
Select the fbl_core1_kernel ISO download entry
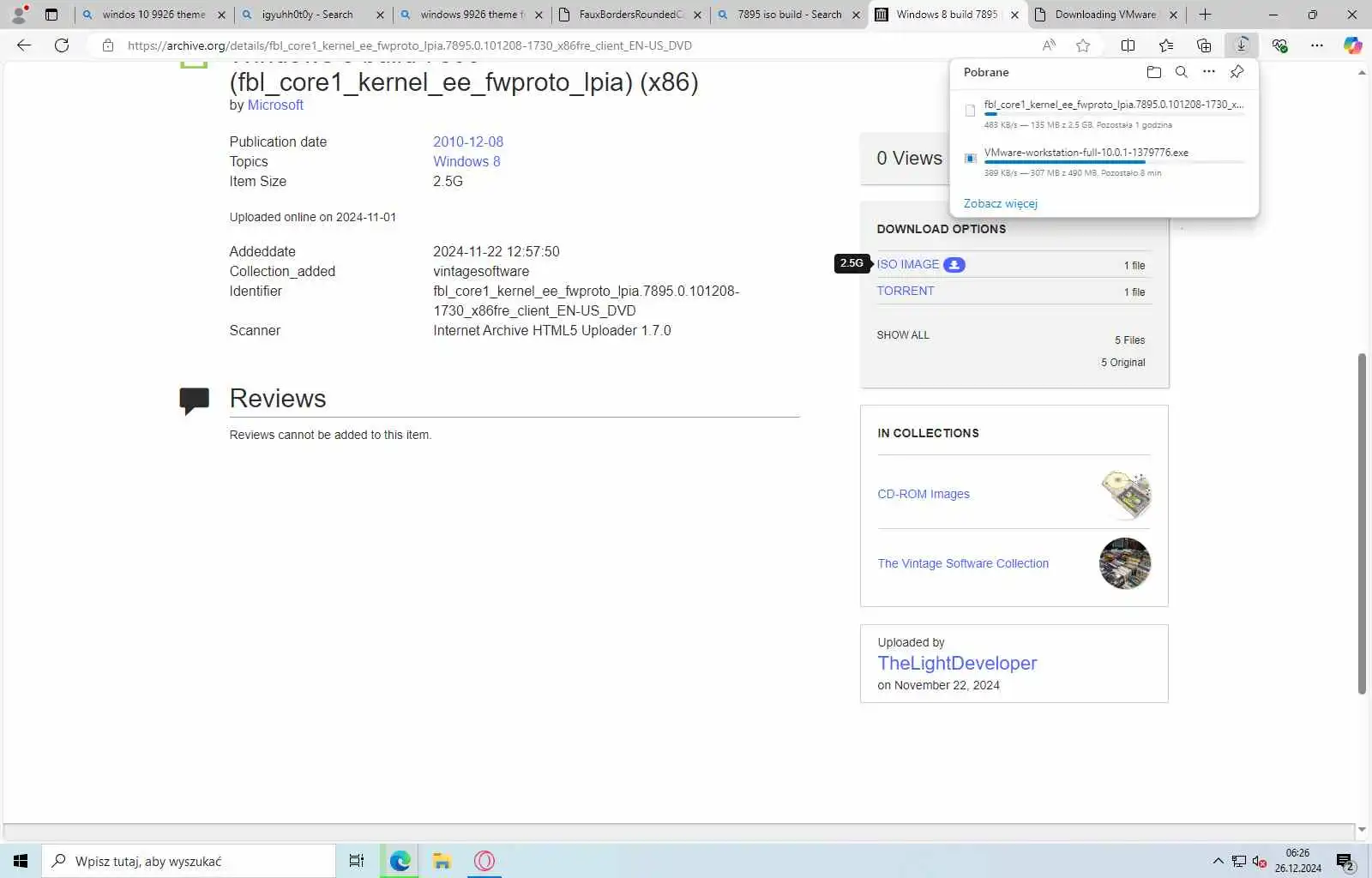point(1104,113)
